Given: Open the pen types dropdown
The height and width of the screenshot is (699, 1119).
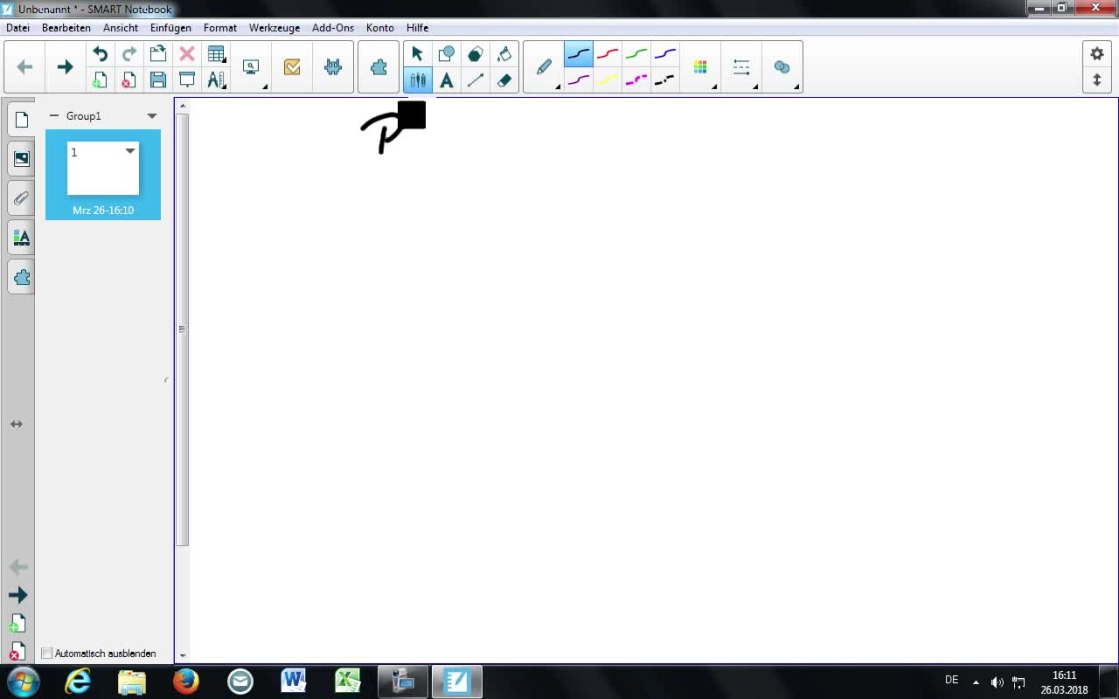Looking at the screenshot, I should pos(544,67).
